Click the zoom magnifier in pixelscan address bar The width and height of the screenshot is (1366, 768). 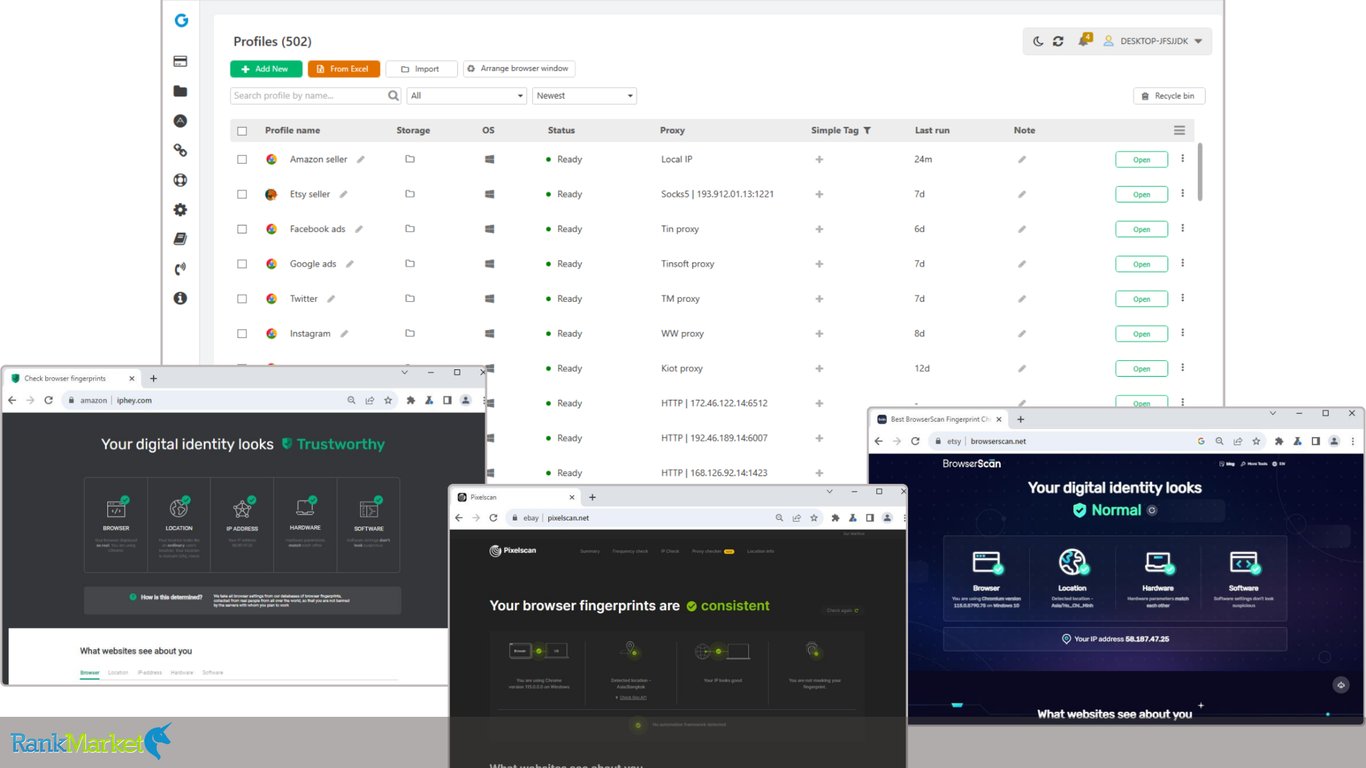tap(778, 518)
